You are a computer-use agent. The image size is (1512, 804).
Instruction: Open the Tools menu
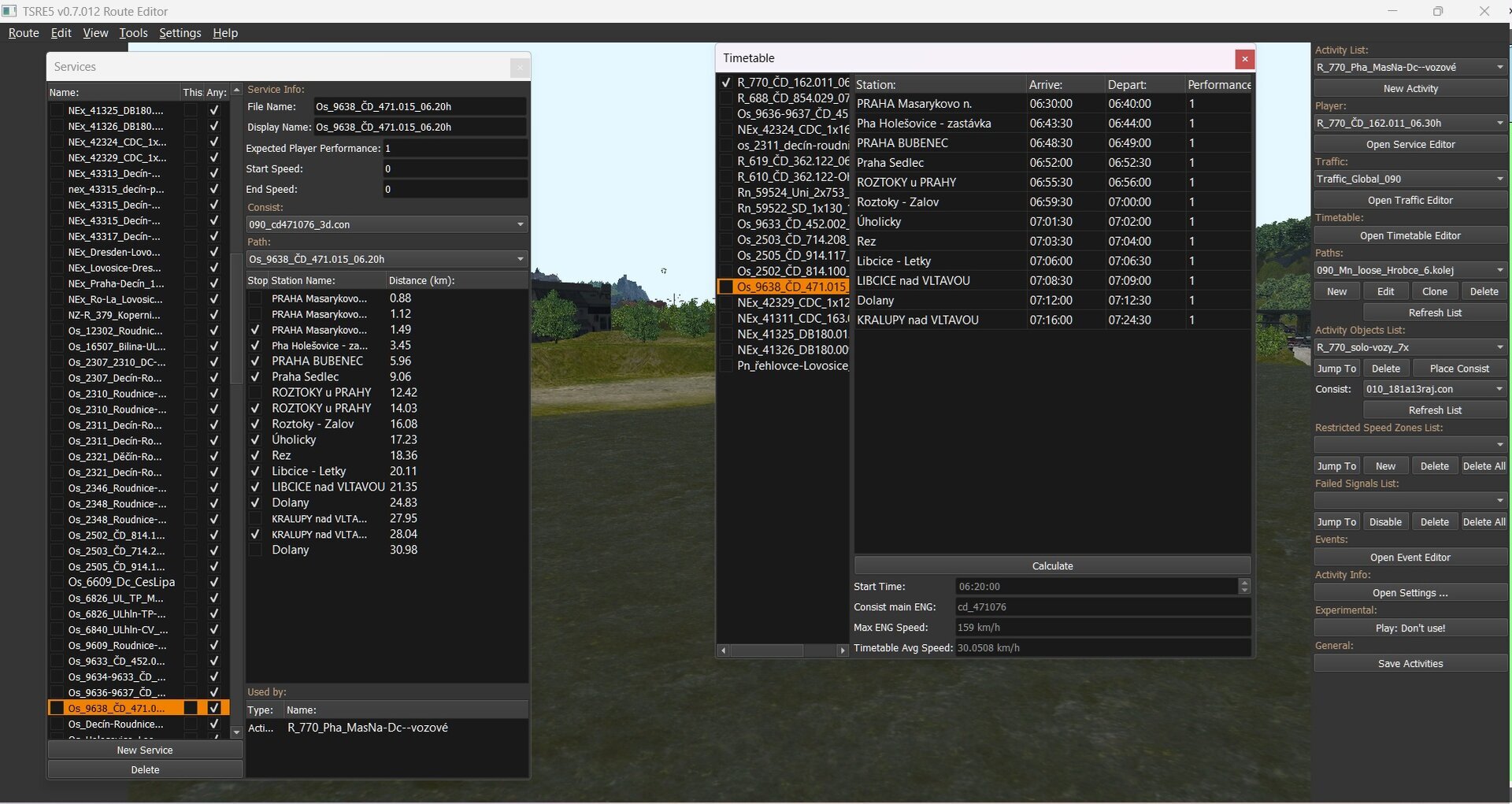[133, 33]
